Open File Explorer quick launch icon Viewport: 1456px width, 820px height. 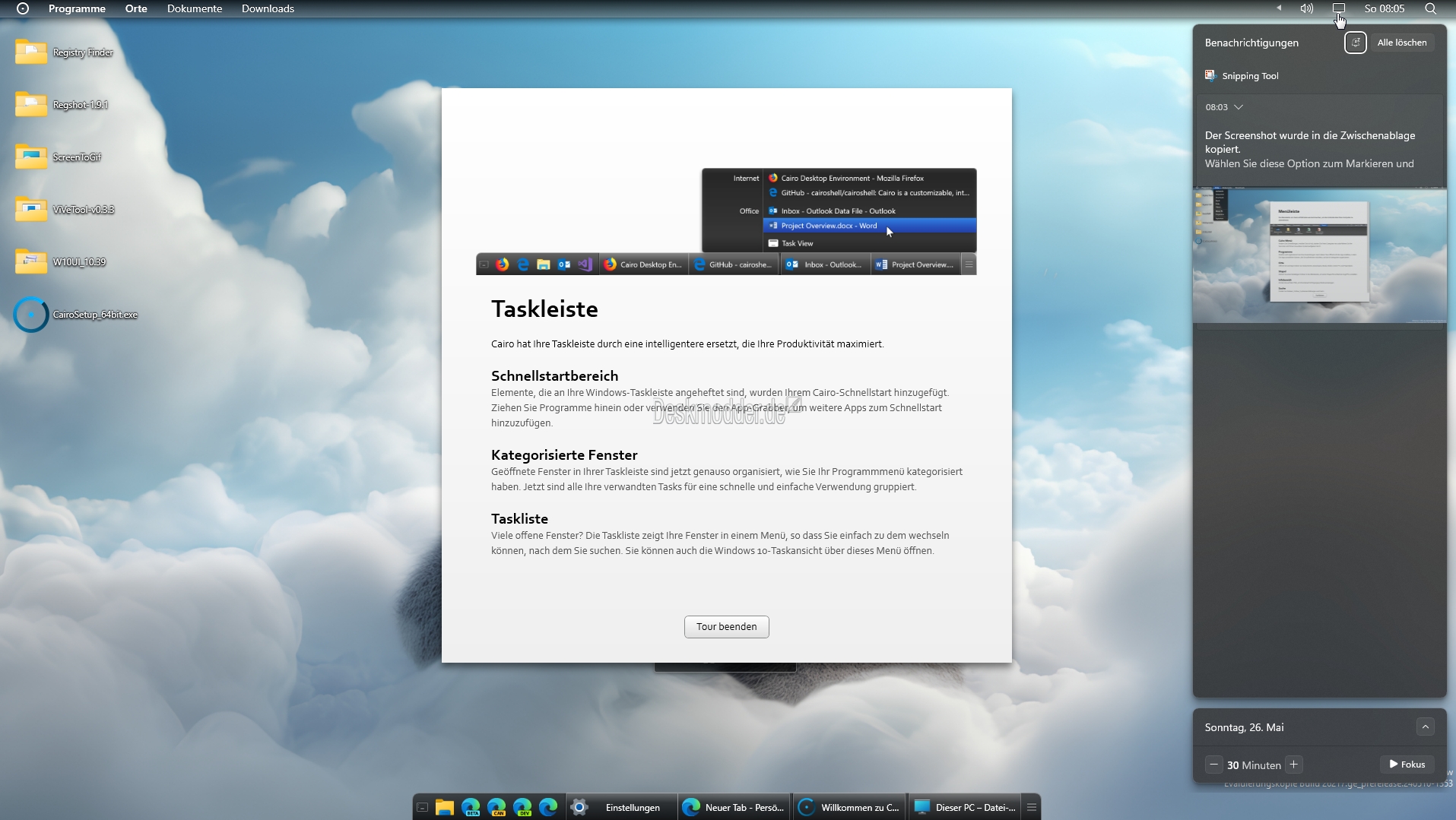pos(445,807)
